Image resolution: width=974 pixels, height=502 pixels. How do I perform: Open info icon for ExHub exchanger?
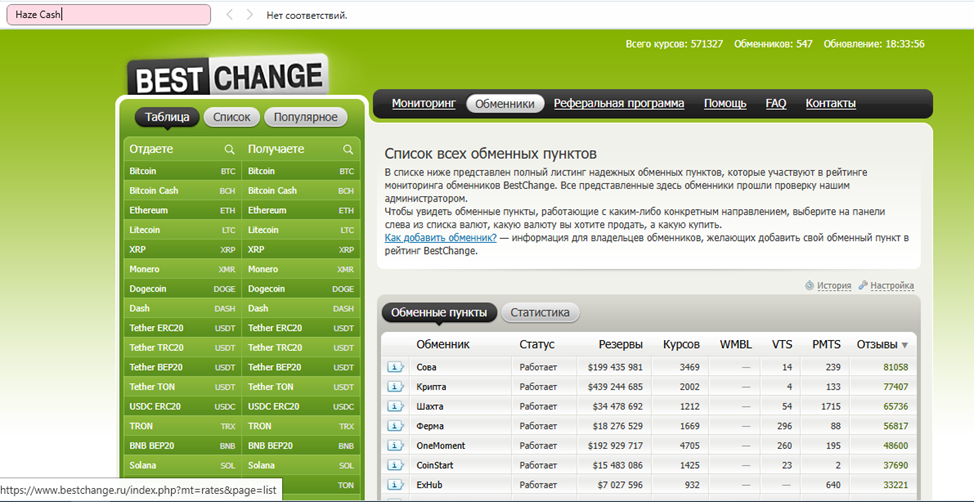click(396, 485)
